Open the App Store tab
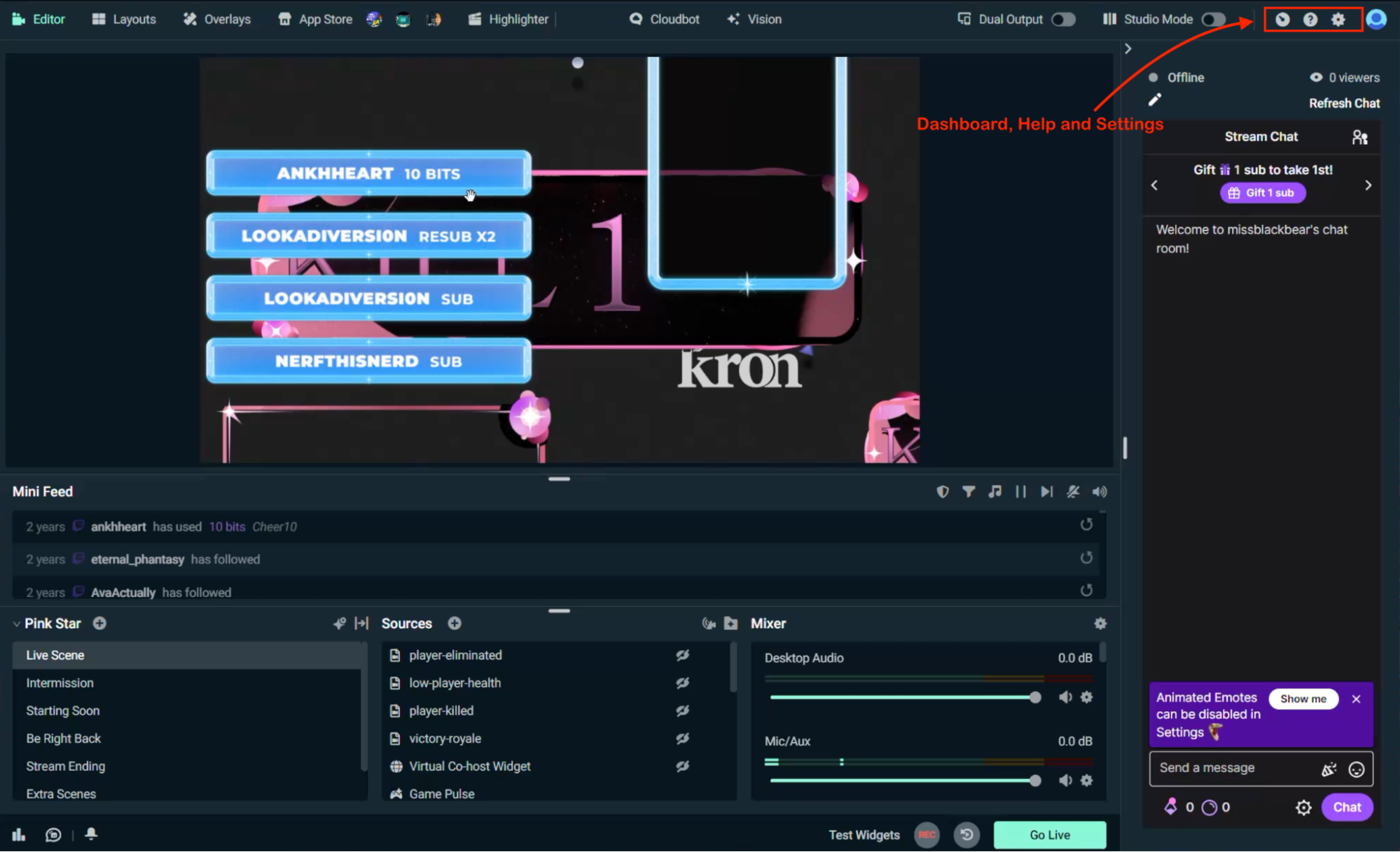 point(315,20)
